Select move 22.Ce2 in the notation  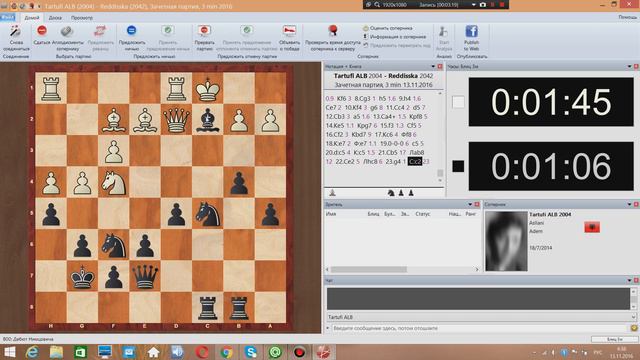pos(345,161)
